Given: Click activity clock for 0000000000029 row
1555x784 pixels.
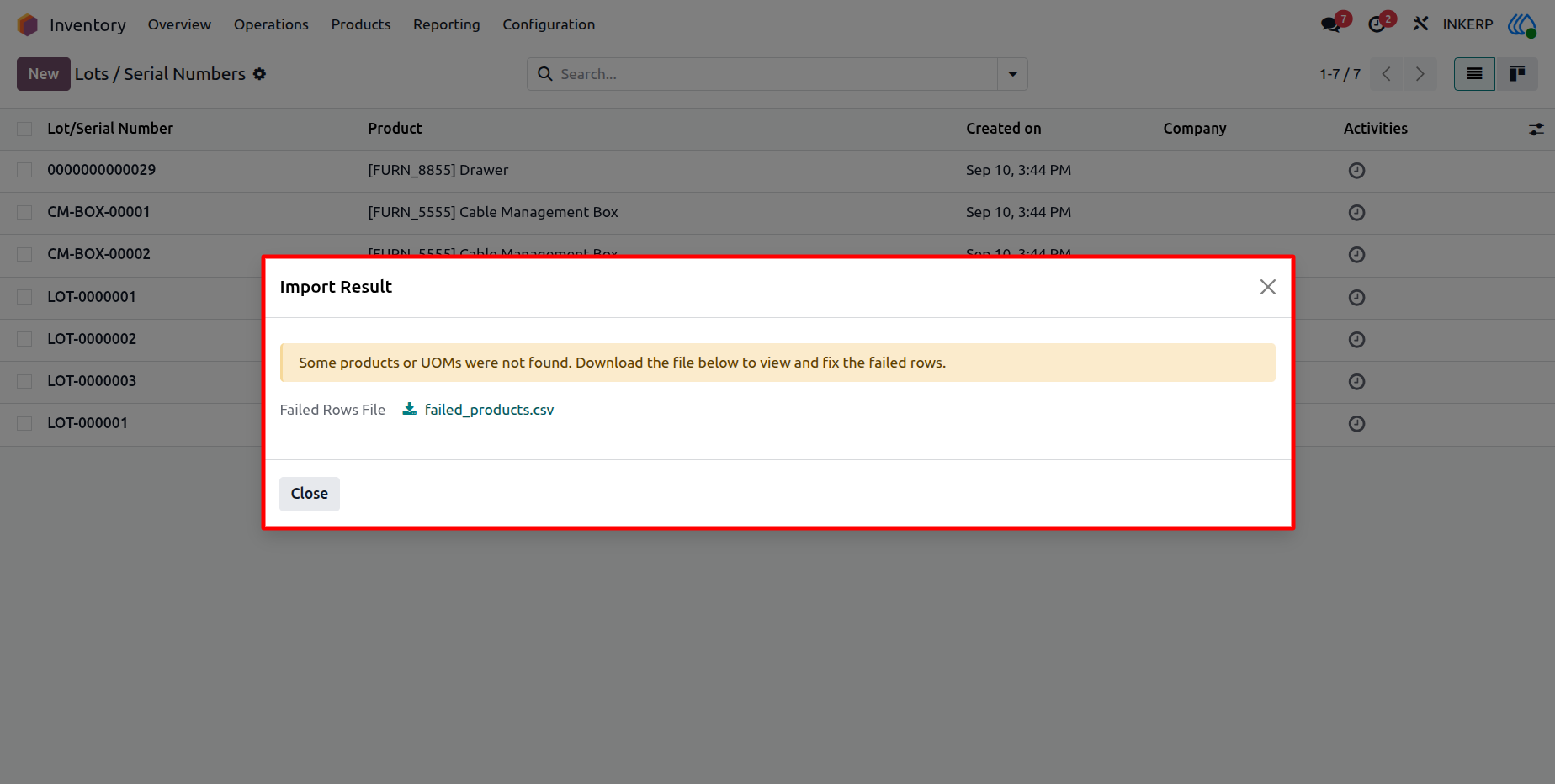Looking at the screenshot, I should point(1356,171).
